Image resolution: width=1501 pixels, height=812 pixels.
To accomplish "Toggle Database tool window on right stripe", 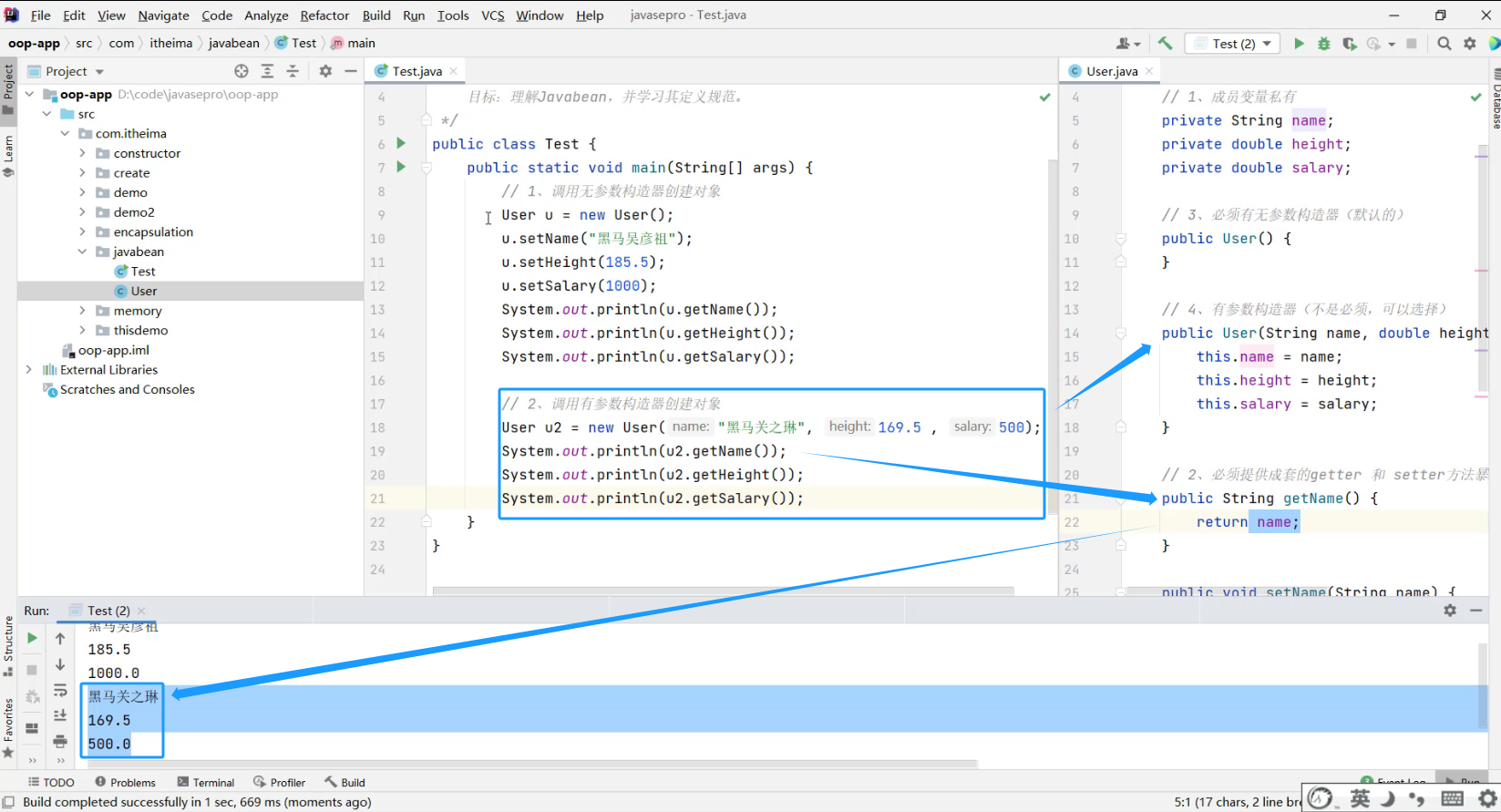I will point(1495,100).
